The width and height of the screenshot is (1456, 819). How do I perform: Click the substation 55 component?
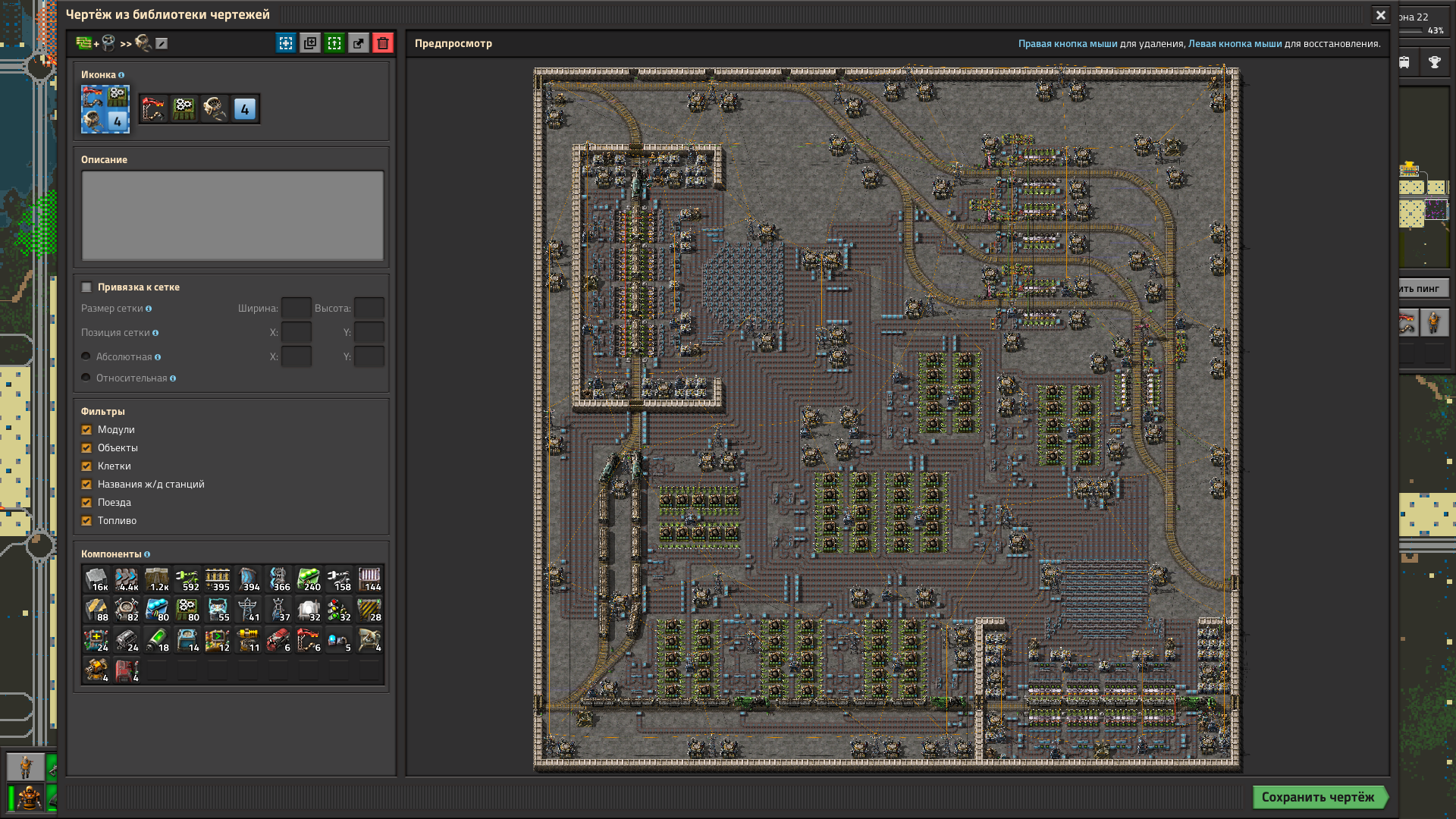coord(218,610)
